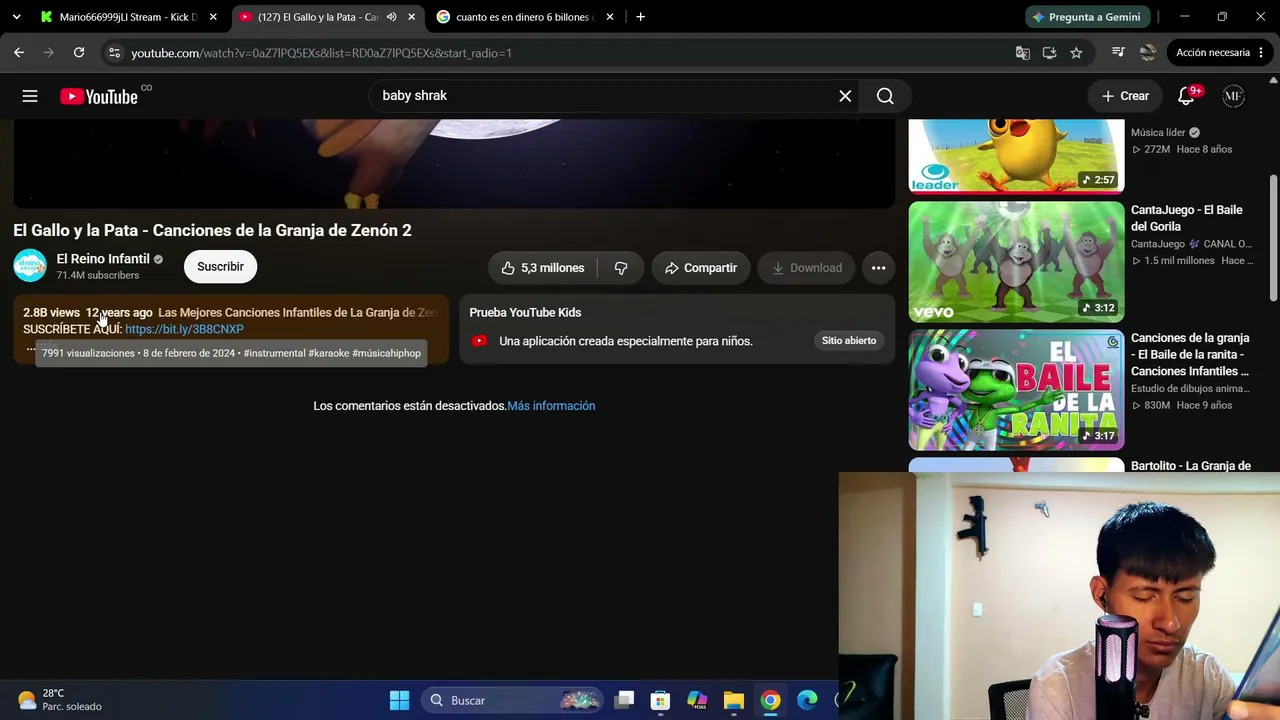Screen dimensions: 1280x720
Task: Open File Explorer from the taskbar
Action: pyautogui.click(x=734, y=700)
